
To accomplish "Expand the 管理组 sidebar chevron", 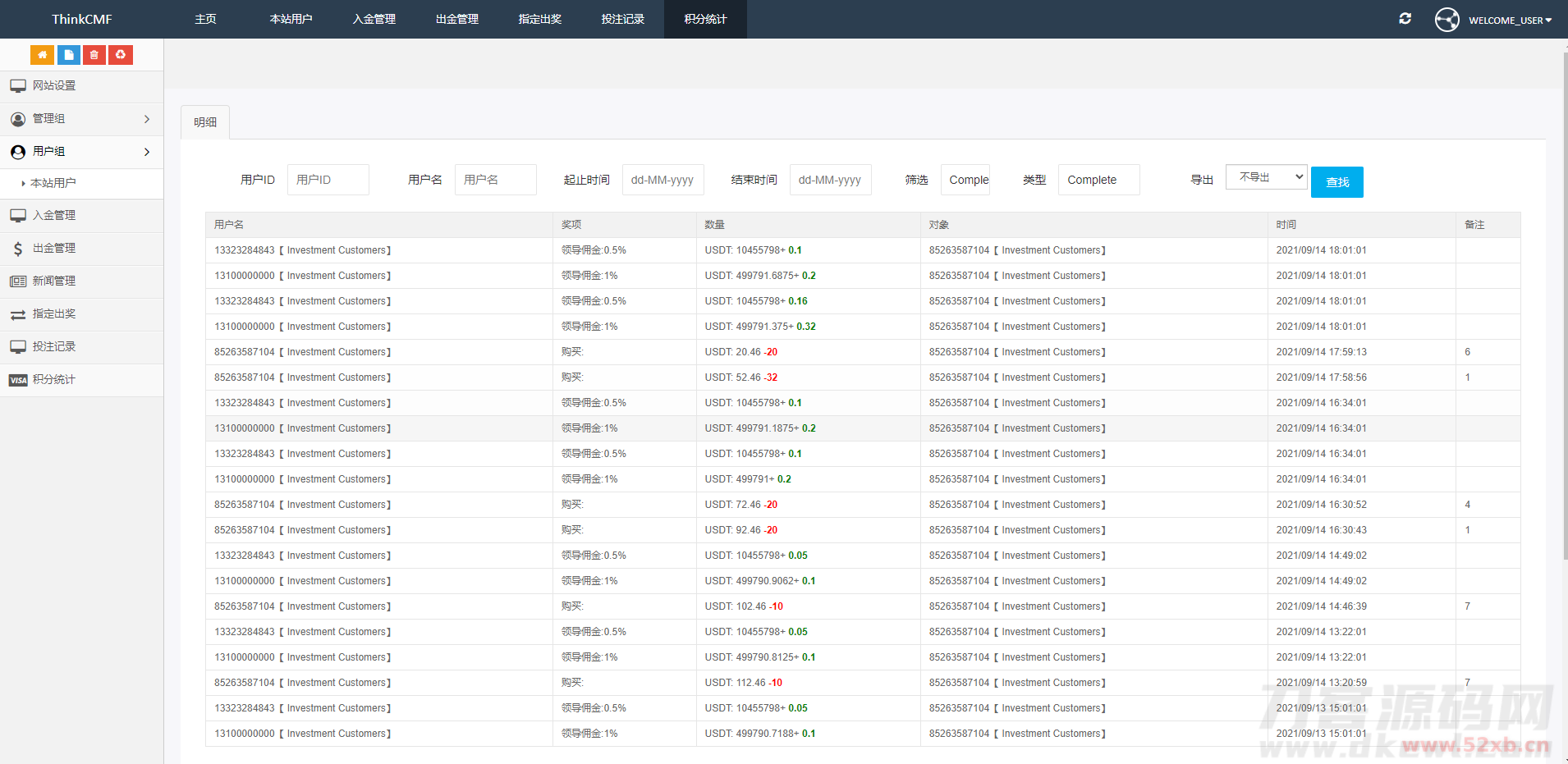I will (147, 119).
